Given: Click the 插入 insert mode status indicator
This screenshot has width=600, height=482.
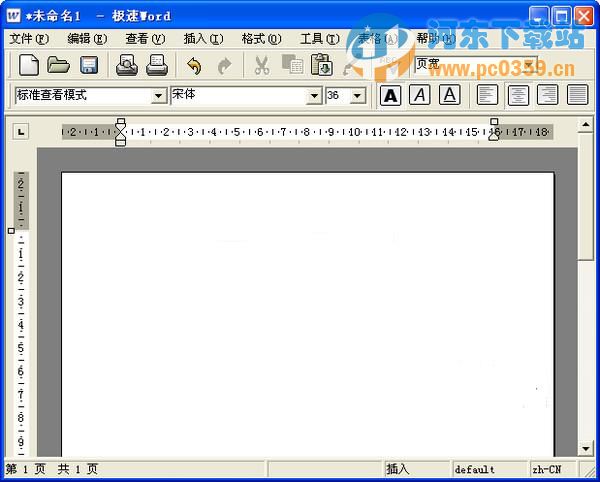Looking at the screenshot, I should click(x=417, y=469).
